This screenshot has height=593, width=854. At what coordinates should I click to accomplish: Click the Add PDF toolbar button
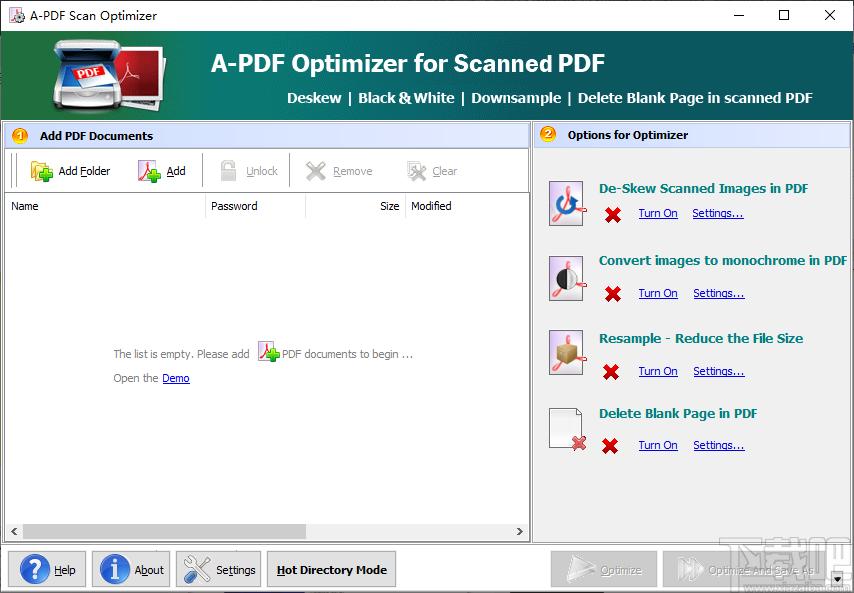[162, 171]
